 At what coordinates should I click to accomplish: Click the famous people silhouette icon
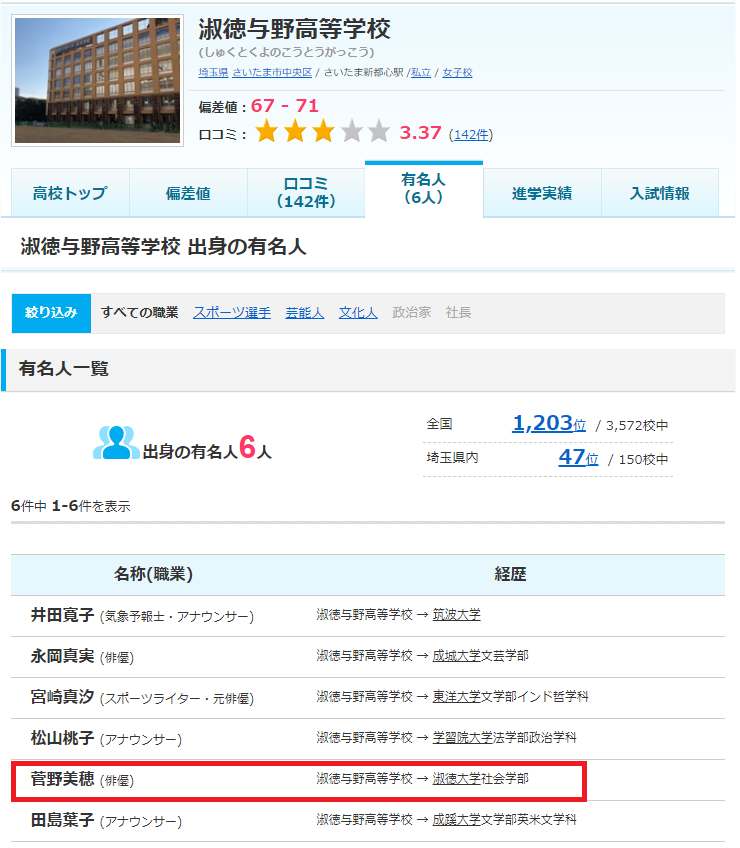(x=116, y=443)
